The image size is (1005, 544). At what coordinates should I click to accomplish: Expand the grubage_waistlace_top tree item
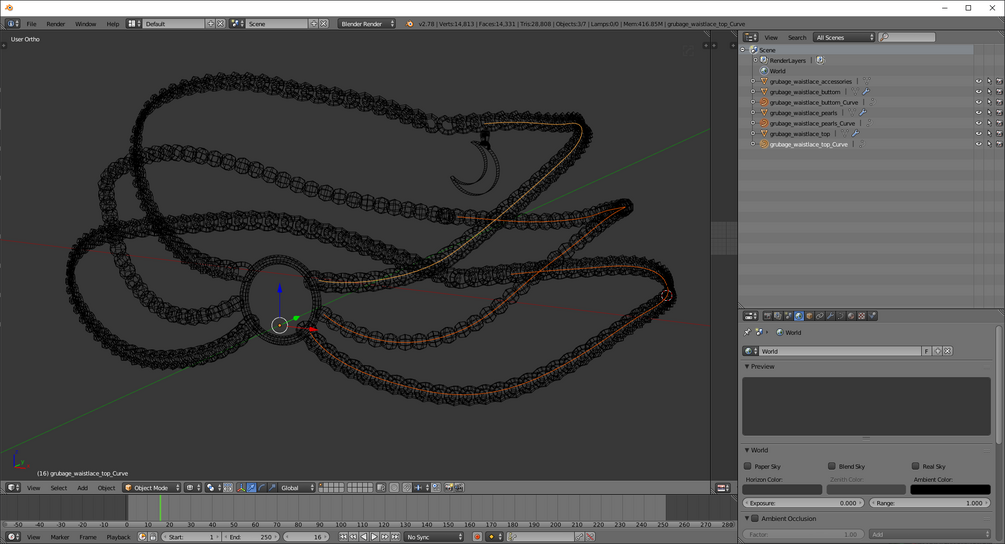pyautogui.click(x=753, y=134)
